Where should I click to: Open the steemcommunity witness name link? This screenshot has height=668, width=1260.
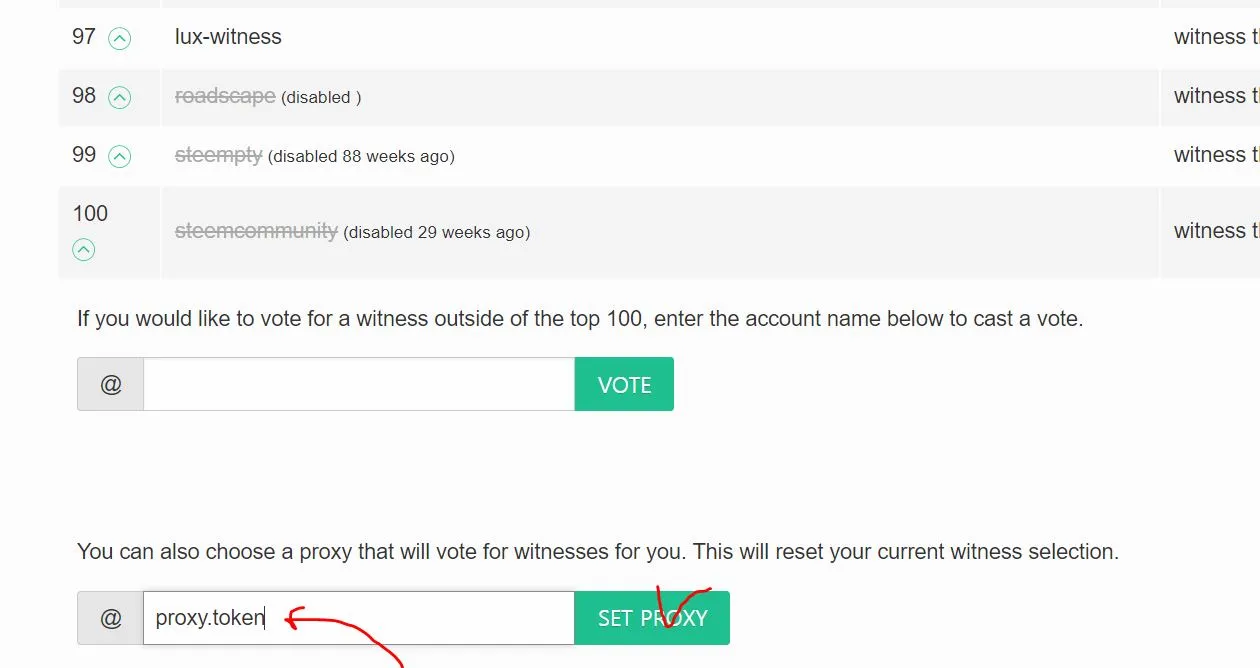point(256,231)
